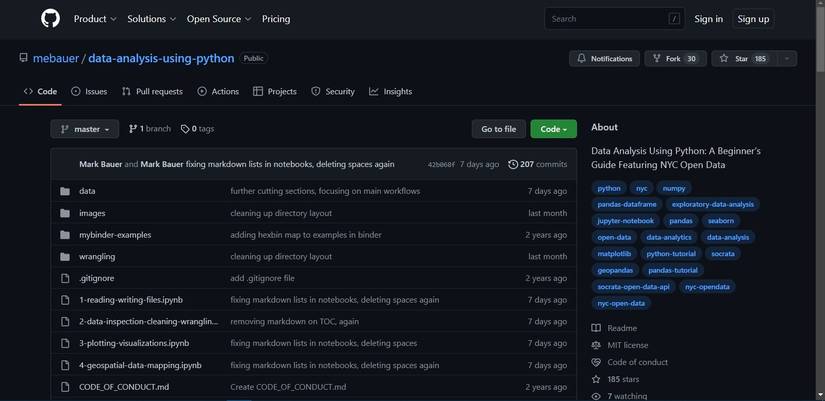Expand the Solutions menu
Screen dimensions: 825x401
pyautogui.click(x=152, y=19)
